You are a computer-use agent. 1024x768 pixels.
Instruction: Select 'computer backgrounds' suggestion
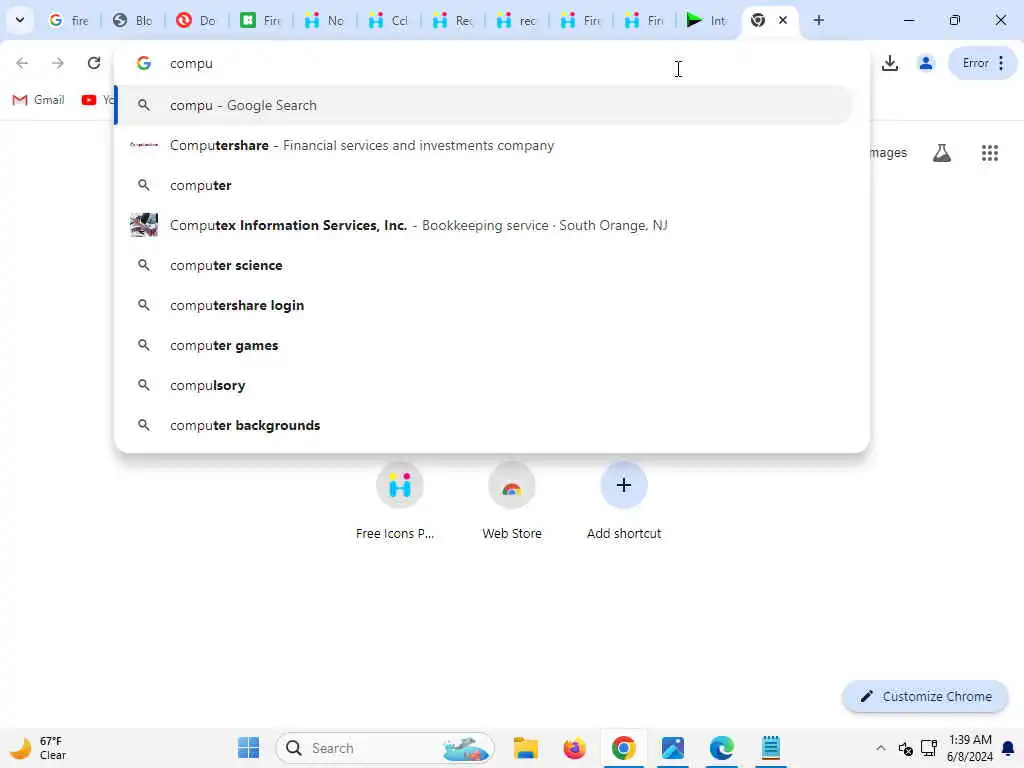pos(484,425)
